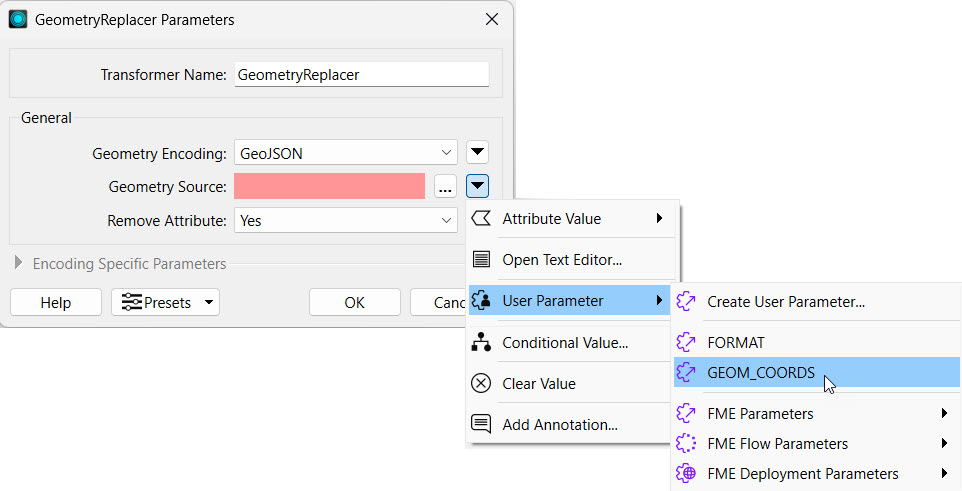Click the Conditional Value hierarchy icon
Image resolution: width=962 pixels, height=491 pixels.
pos(481,342)
